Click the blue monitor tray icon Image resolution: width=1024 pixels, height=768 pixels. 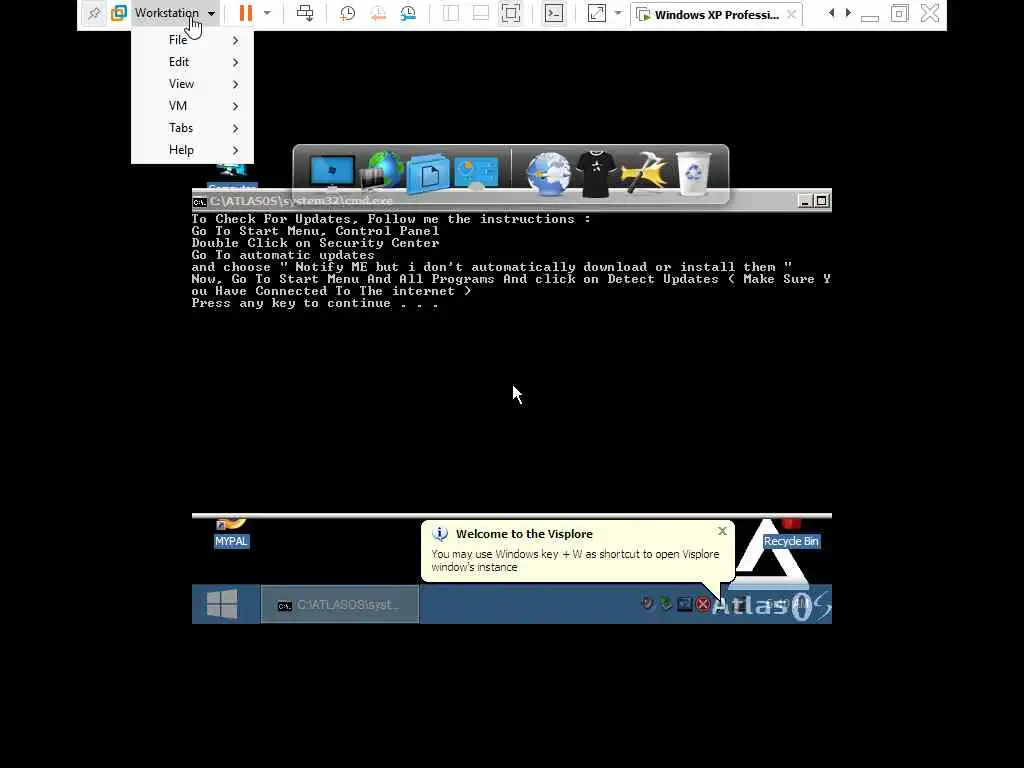(x=684, y=604)
